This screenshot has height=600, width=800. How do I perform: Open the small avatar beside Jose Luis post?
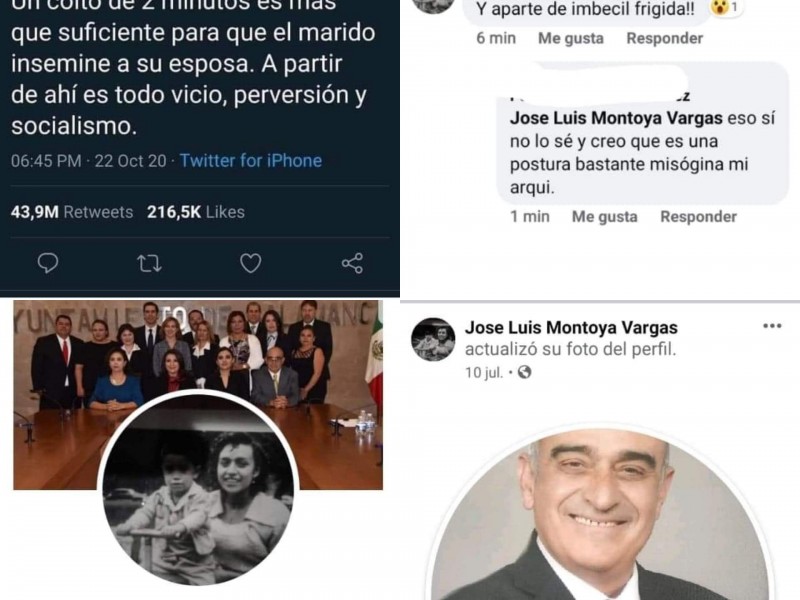click(433, 339)
